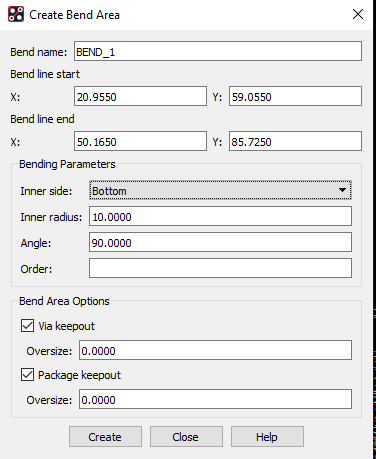The image size is (376, 459).
Task: Click the Bend Area Options group label
Action: click(64, 301)
